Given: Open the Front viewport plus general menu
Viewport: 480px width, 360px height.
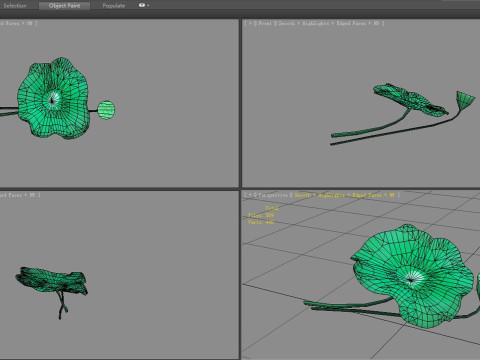Looking at the screenshot, I should click(249, 23).
